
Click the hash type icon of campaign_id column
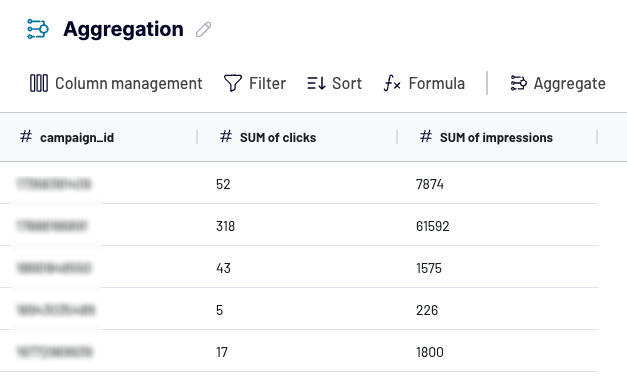click(26, 136)
